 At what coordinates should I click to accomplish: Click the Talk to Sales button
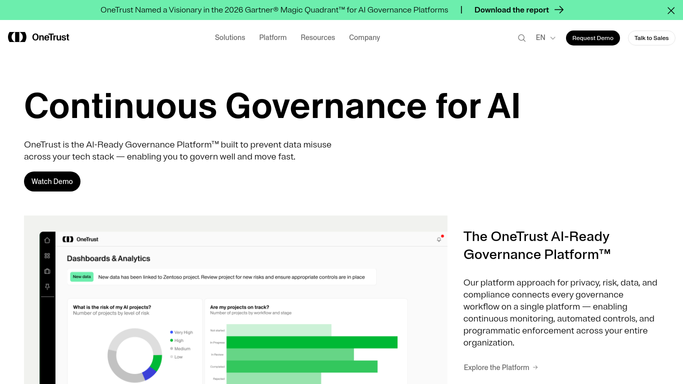tap(651, 38)
